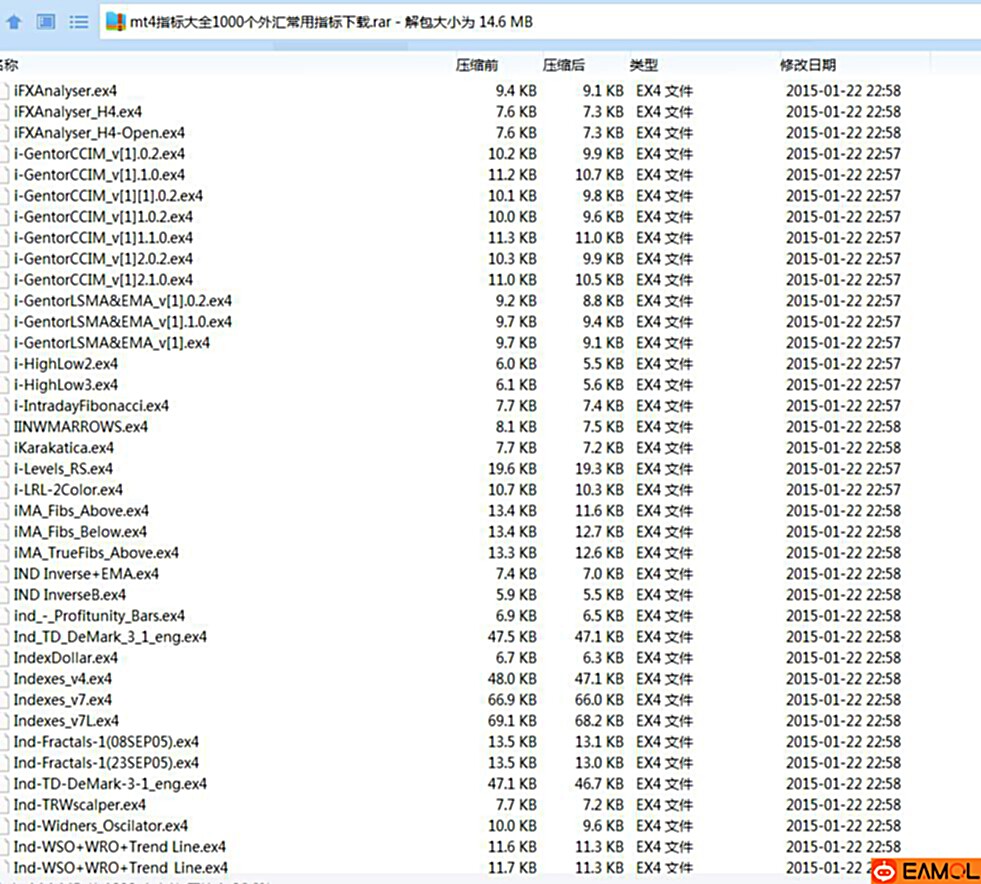Switch to the details list view button
Image resolution: width=981 pixels, height=884 pixels.
pyautogui.click(x=79, y=23)
